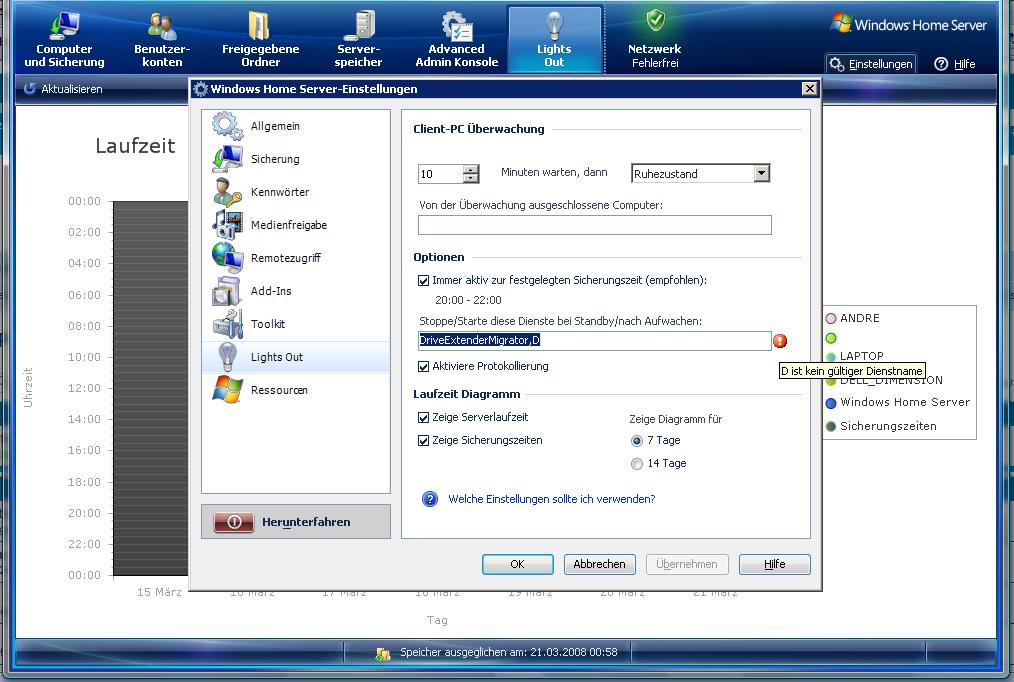Screen dimensions: 1014x682
Task: Click the Sicherung monitor icon
Action: click(227, 158)
